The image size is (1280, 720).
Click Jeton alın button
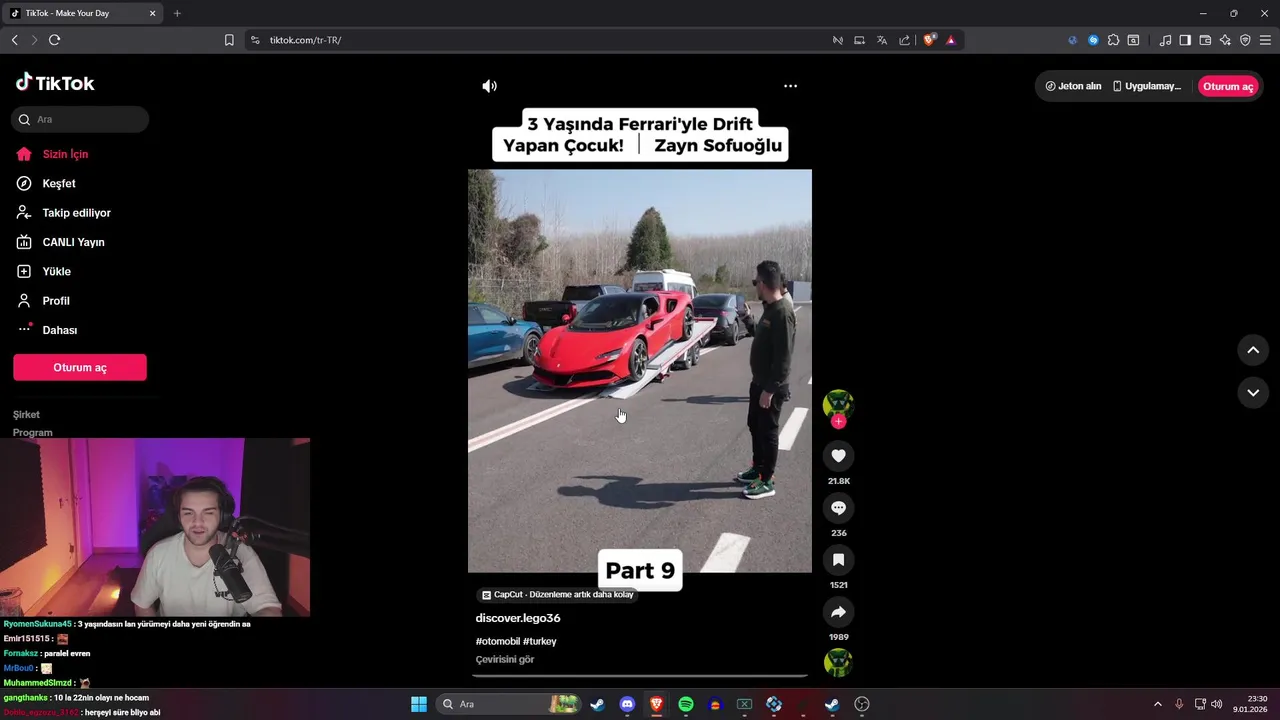tap(1073, 86)
